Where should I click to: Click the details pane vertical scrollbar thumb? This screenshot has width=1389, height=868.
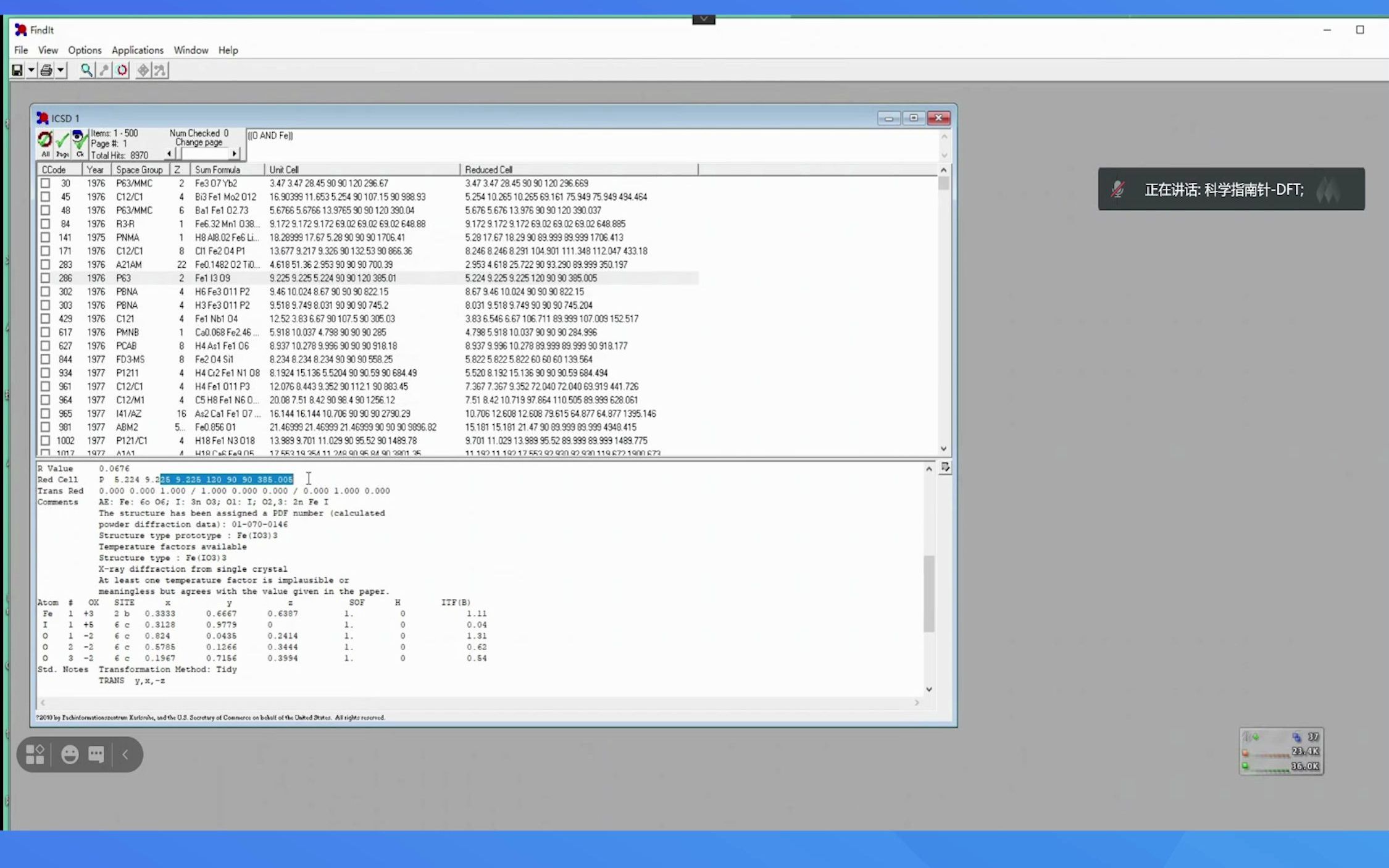tap(928, 593)
